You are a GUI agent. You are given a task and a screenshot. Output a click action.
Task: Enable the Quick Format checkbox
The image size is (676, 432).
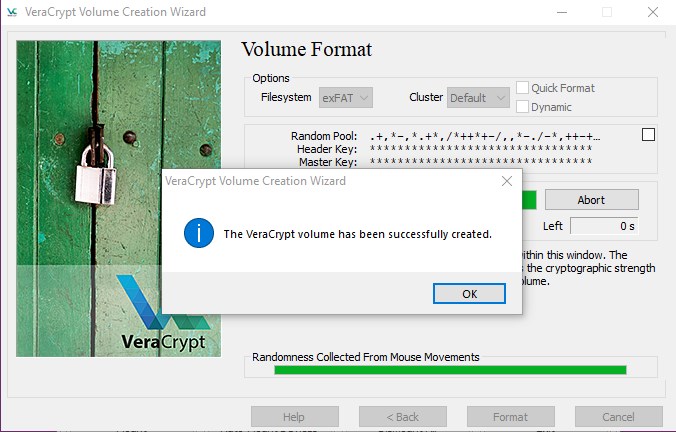(x=522, y=88)
